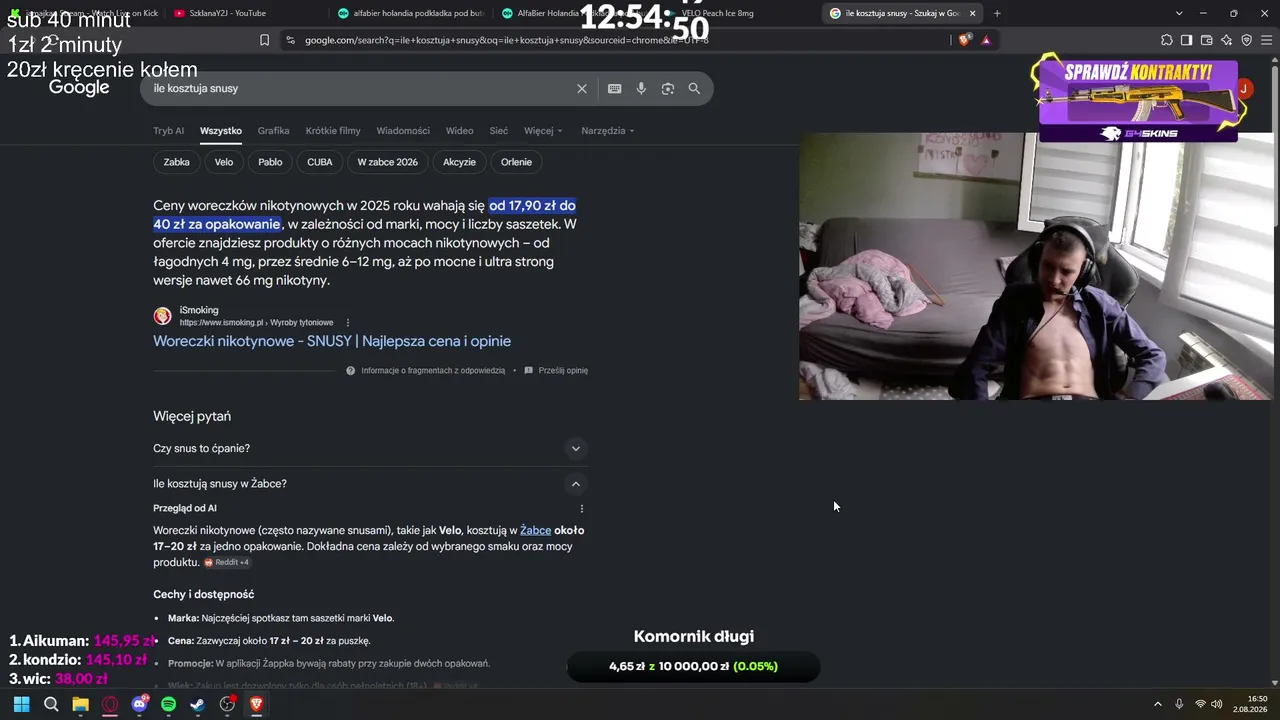This screenshot has height=720, width=1280.
Task: Open Google Lens image search
Action: click(x=668, y=89)
